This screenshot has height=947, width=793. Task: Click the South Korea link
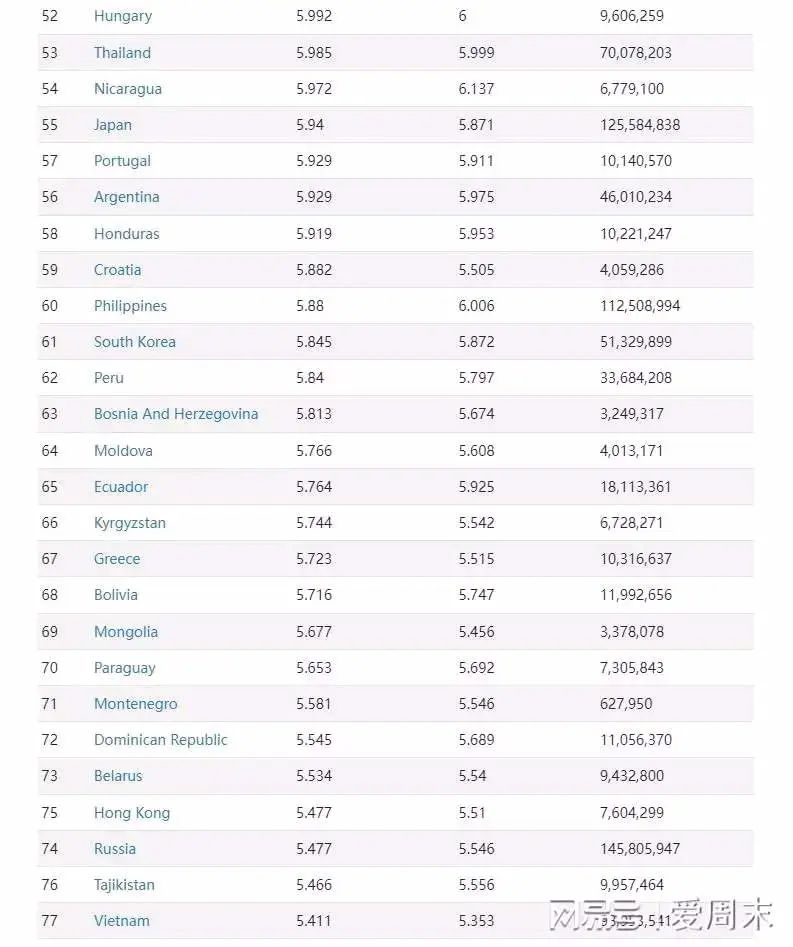coord(134,342)
